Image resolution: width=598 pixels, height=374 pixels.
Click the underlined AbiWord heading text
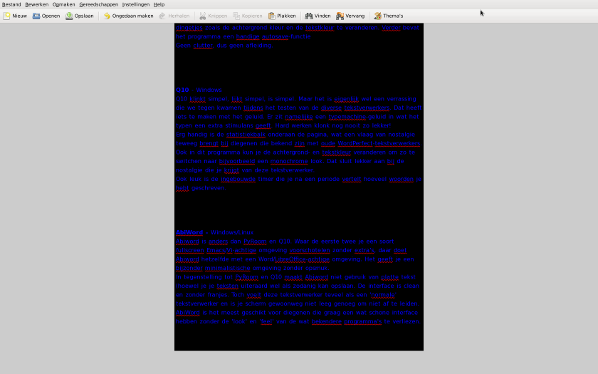(x=189, y=232)
